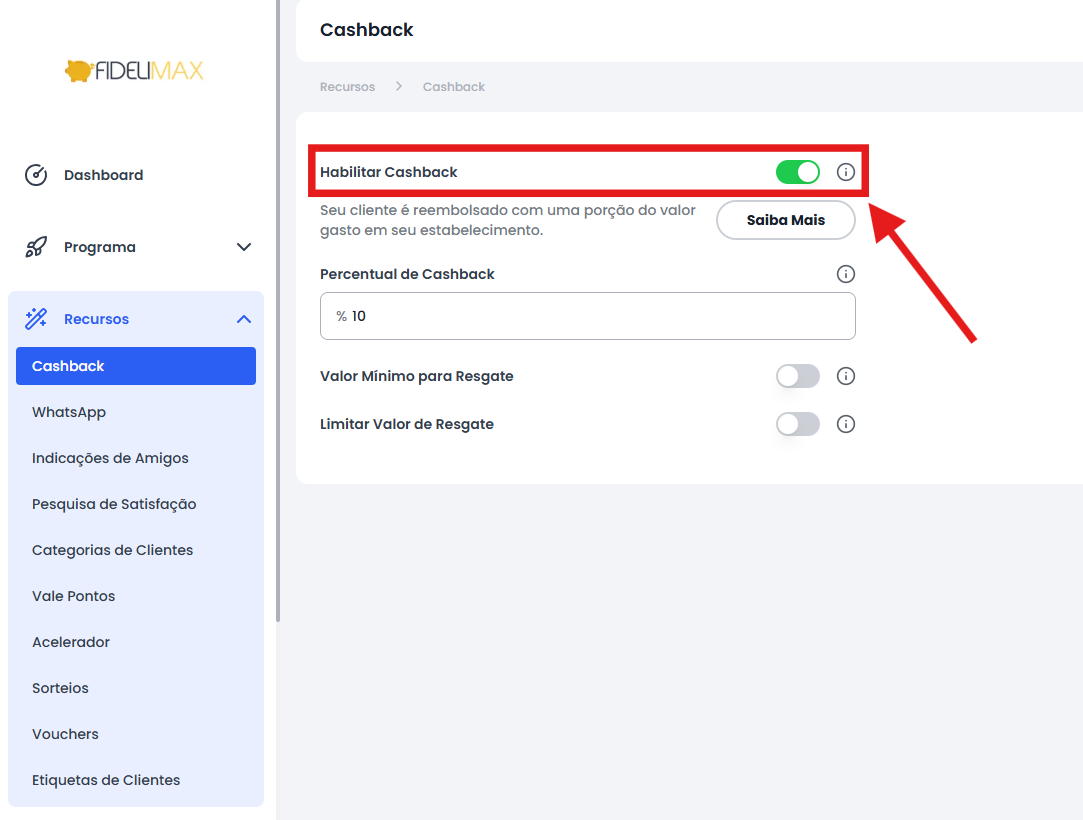Click the Saiba Mais button
1083x820 pixels.
[786, 220]
